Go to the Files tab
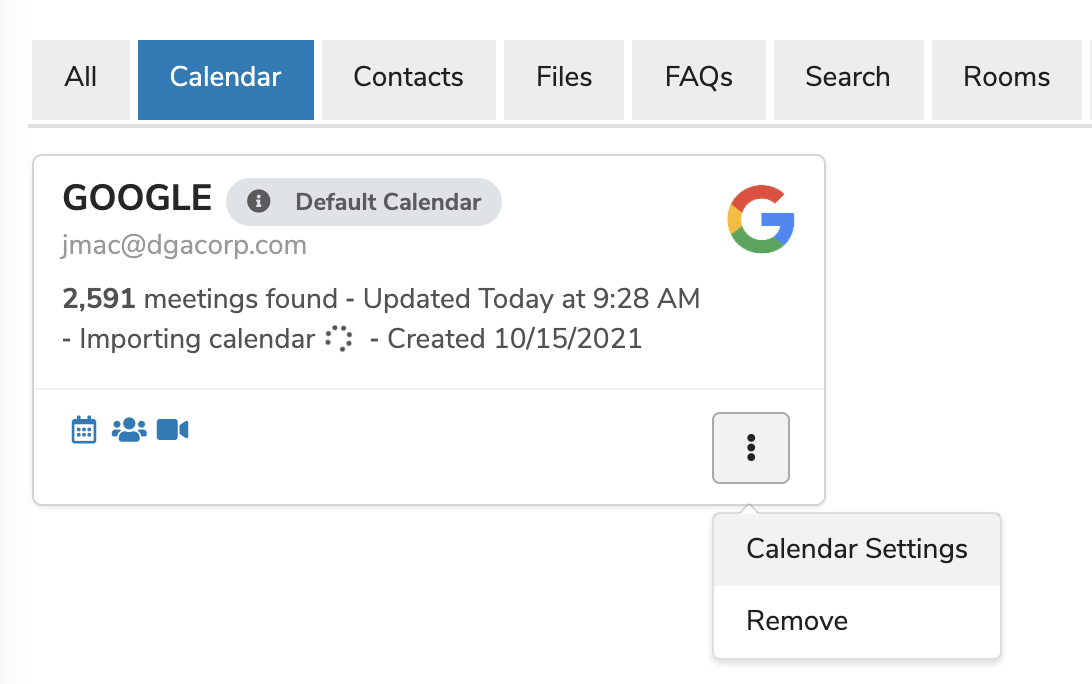Screen dimensions: 1092x684 click(564, 78)
